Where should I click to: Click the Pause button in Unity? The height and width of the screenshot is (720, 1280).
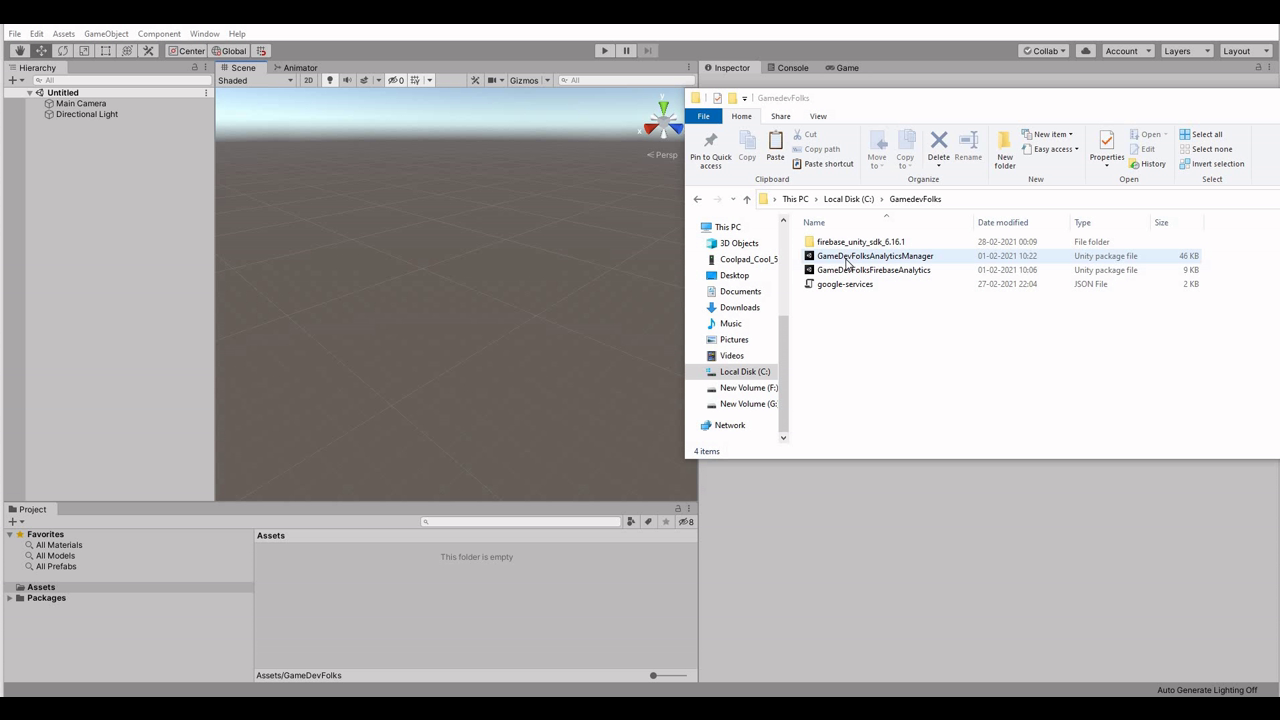(626, 51)
